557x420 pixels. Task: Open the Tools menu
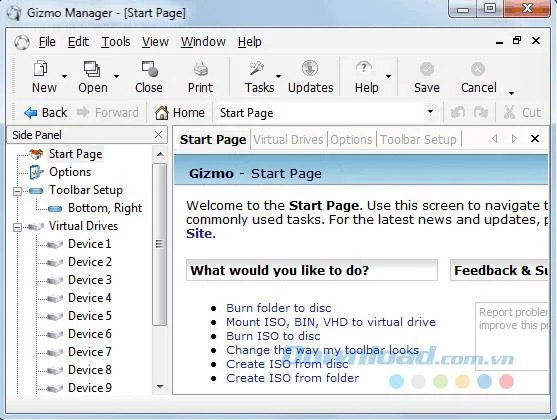tap(116, 42)
